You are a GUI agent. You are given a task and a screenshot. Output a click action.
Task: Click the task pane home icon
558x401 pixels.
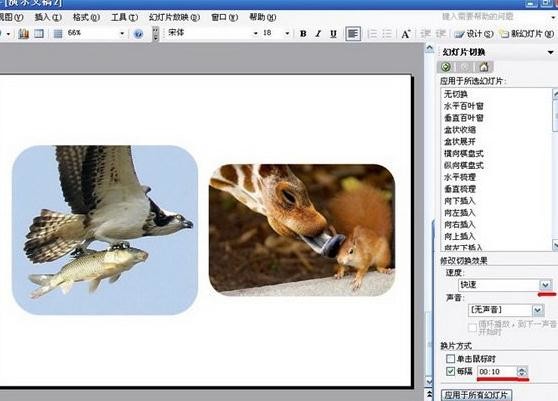[x=484, y=67]
